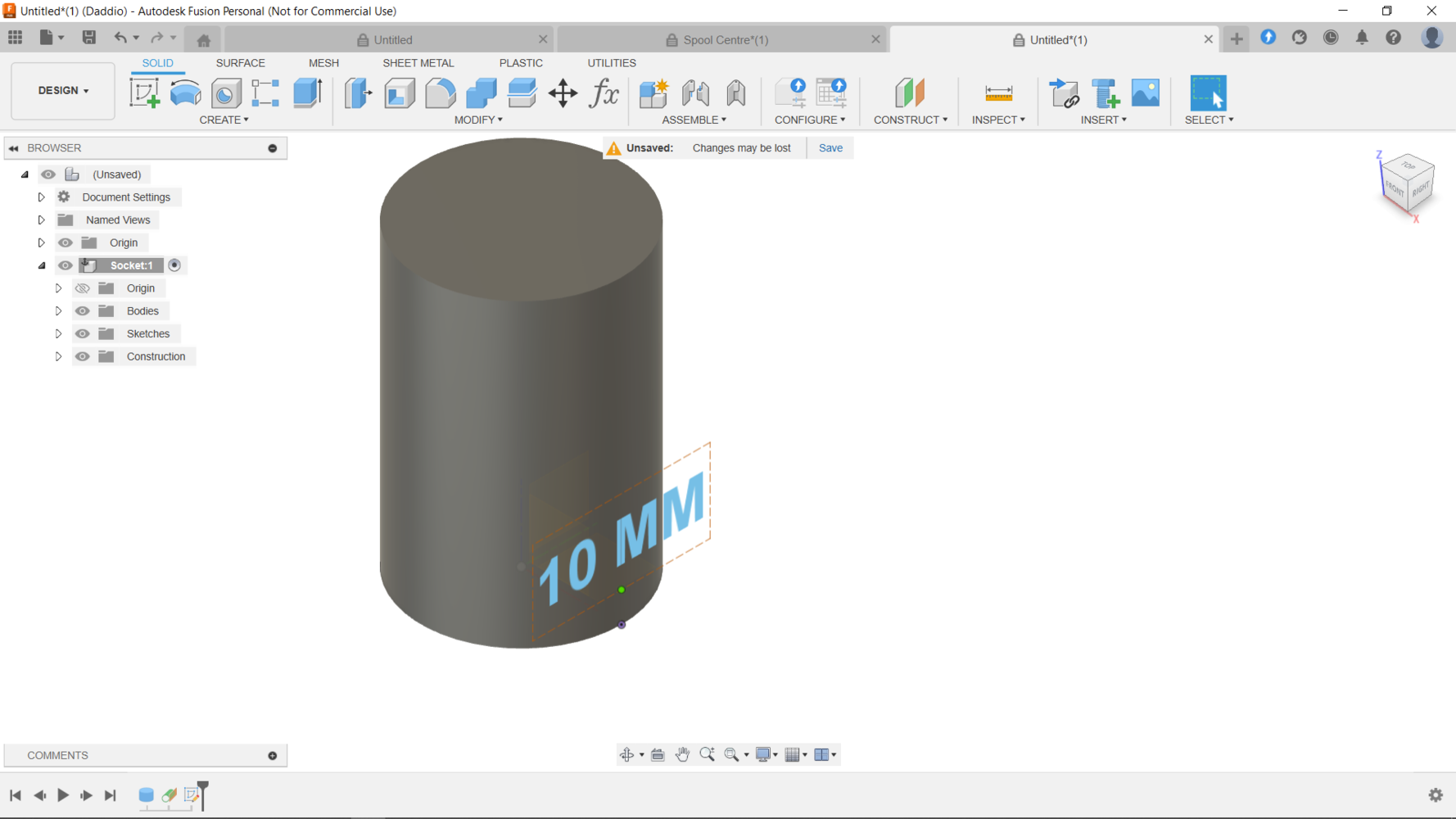Select the Create Sketch tool
1456x819 pixels.
[x=145, y=93]
